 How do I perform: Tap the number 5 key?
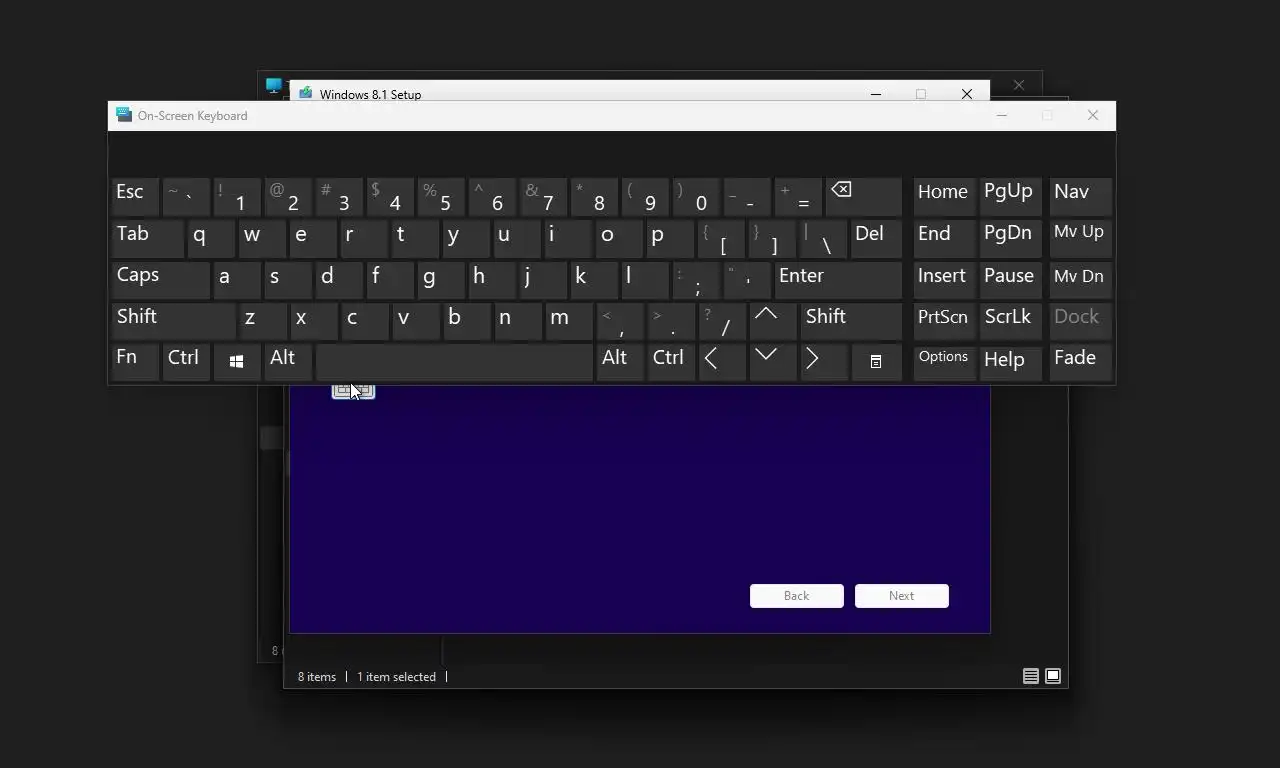coord(441,197)
